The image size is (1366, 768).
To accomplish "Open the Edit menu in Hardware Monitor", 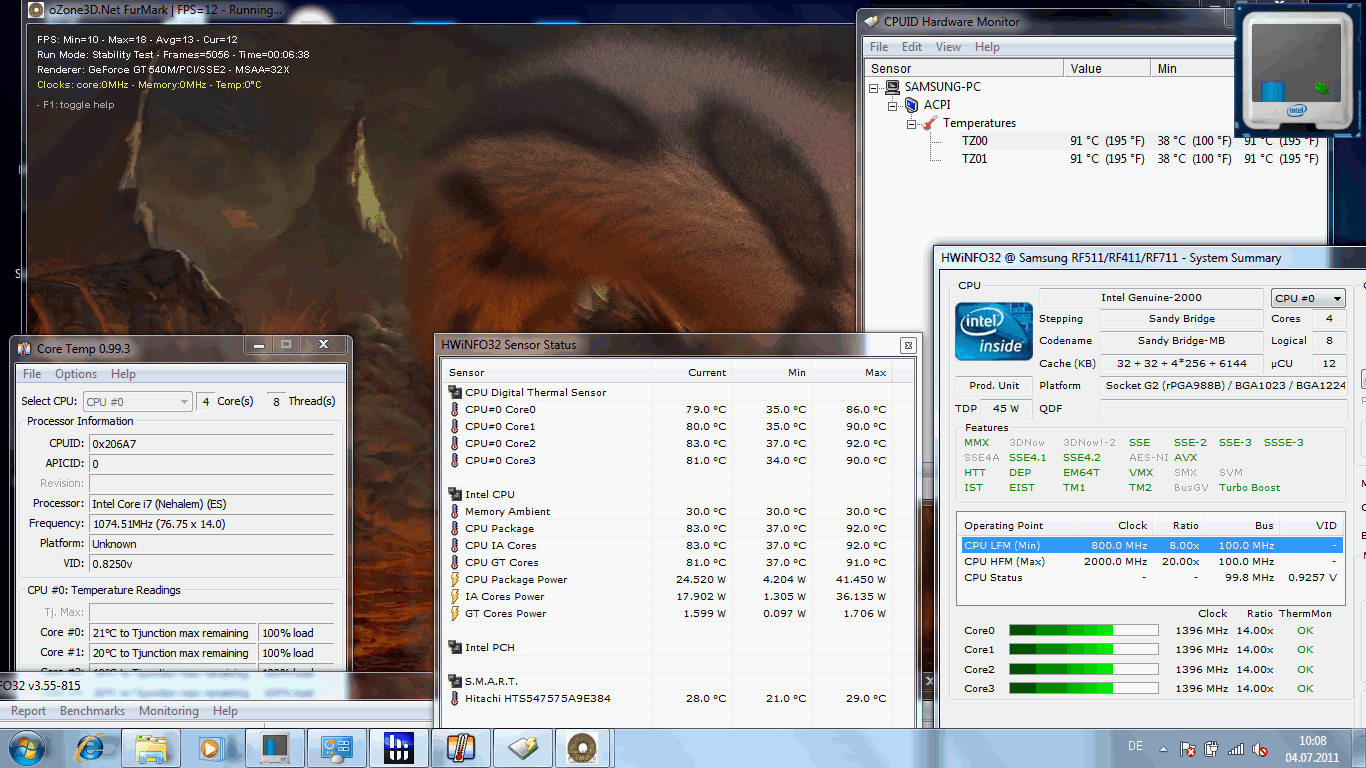I will [x=912, y=47].
